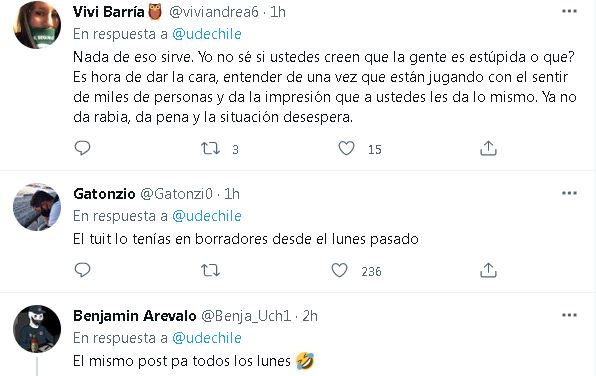Image resolution: width=596 pixels, height=376 pixels.
Task: Share Vivi Barría's tweet
Action: (488, 148)
